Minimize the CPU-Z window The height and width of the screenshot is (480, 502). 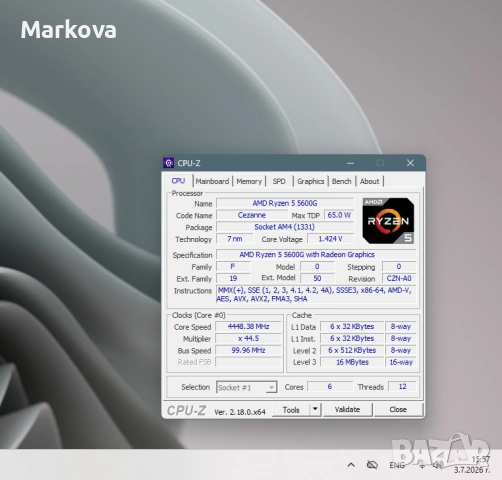click(x=350, y=163)
